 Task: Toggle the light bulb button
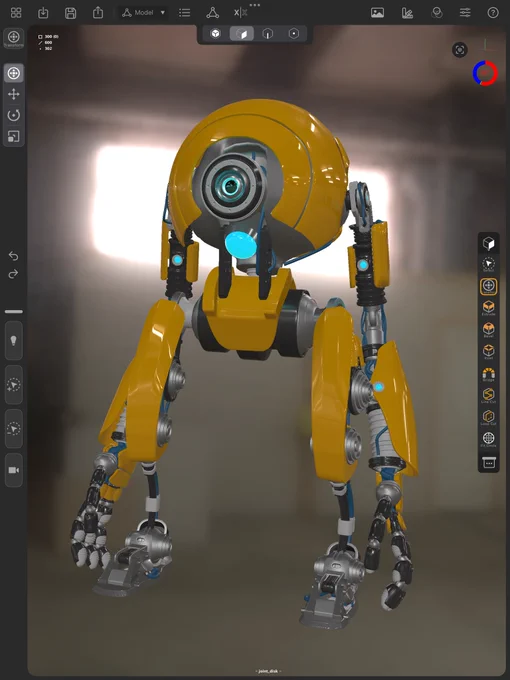coord(14,340)
